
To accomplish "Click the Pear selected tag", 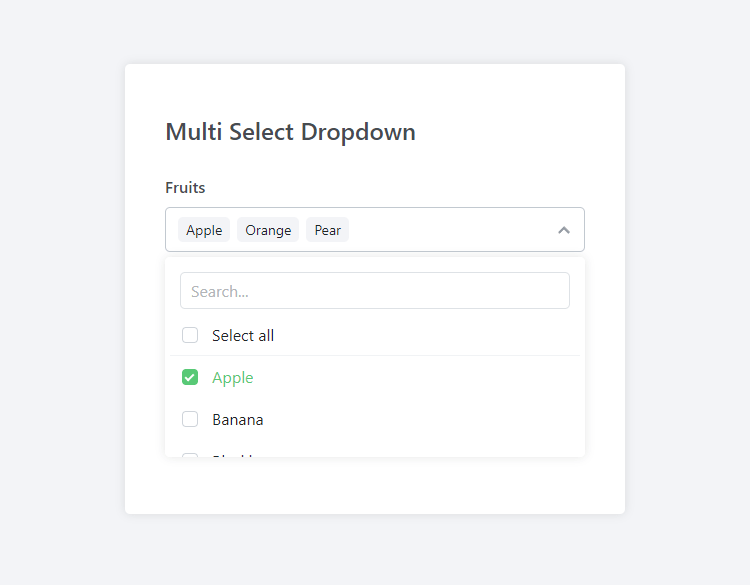I will point(328,230).
